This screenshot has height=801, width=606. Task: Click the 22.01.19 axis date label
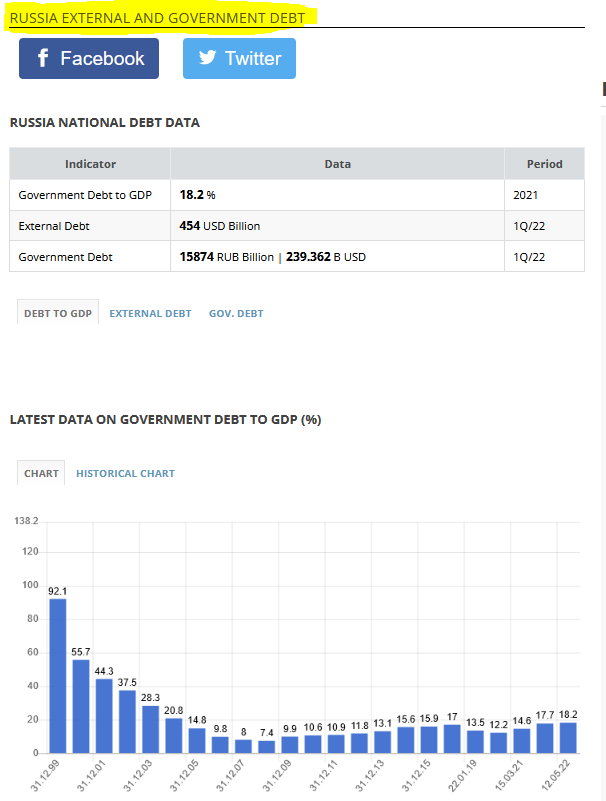coord(462,775)
